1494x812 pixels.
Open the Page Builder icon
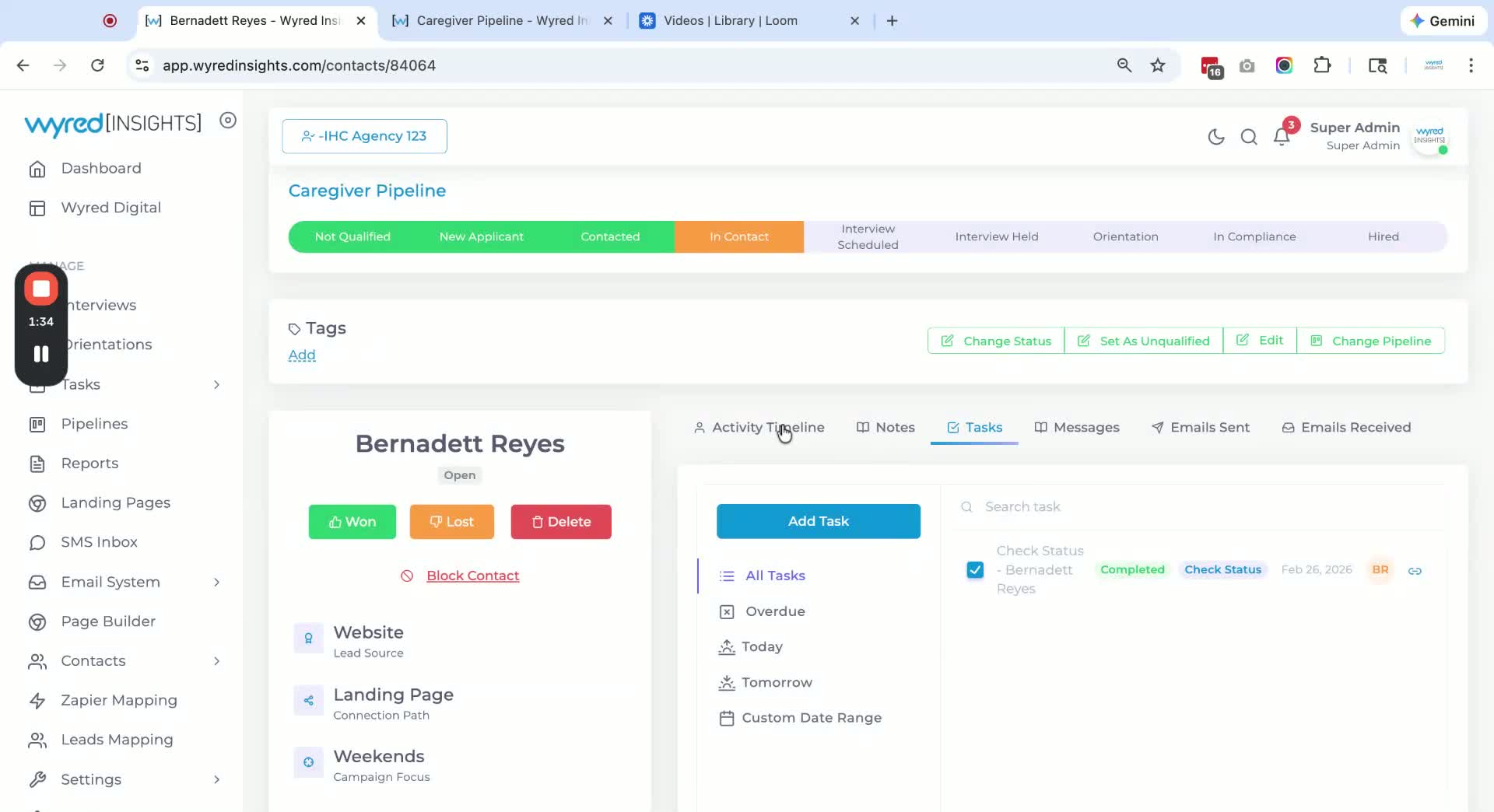tap(37, 622)
